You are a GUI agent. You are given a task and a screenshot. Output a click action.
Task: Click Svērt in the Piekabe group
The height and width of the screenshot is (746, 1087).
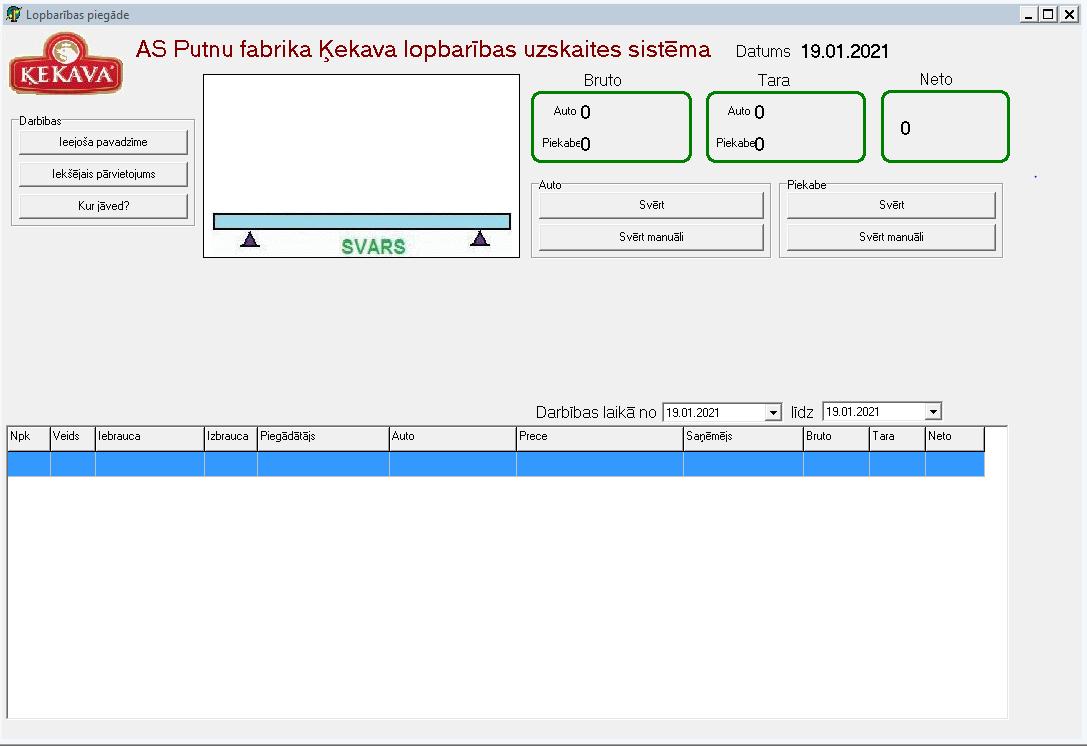(x=891, y=205)
